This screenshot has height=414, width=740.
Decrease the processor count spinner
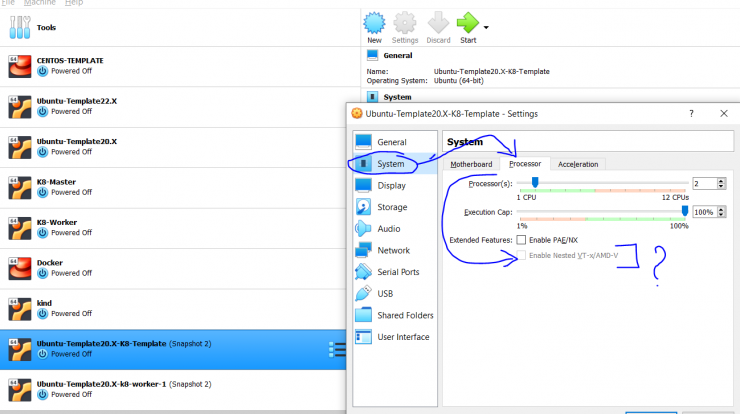click(721, 186)
